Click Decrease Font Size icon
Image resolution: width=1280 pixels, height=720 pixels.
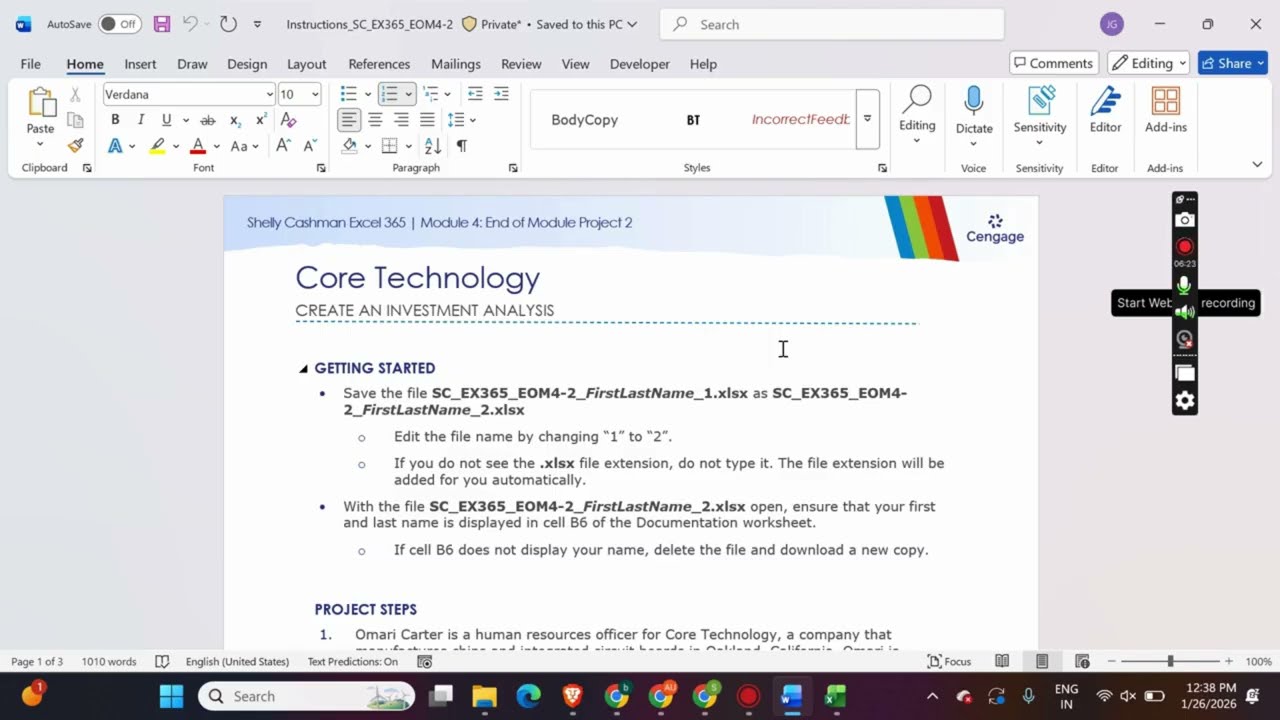pos(310,146)
